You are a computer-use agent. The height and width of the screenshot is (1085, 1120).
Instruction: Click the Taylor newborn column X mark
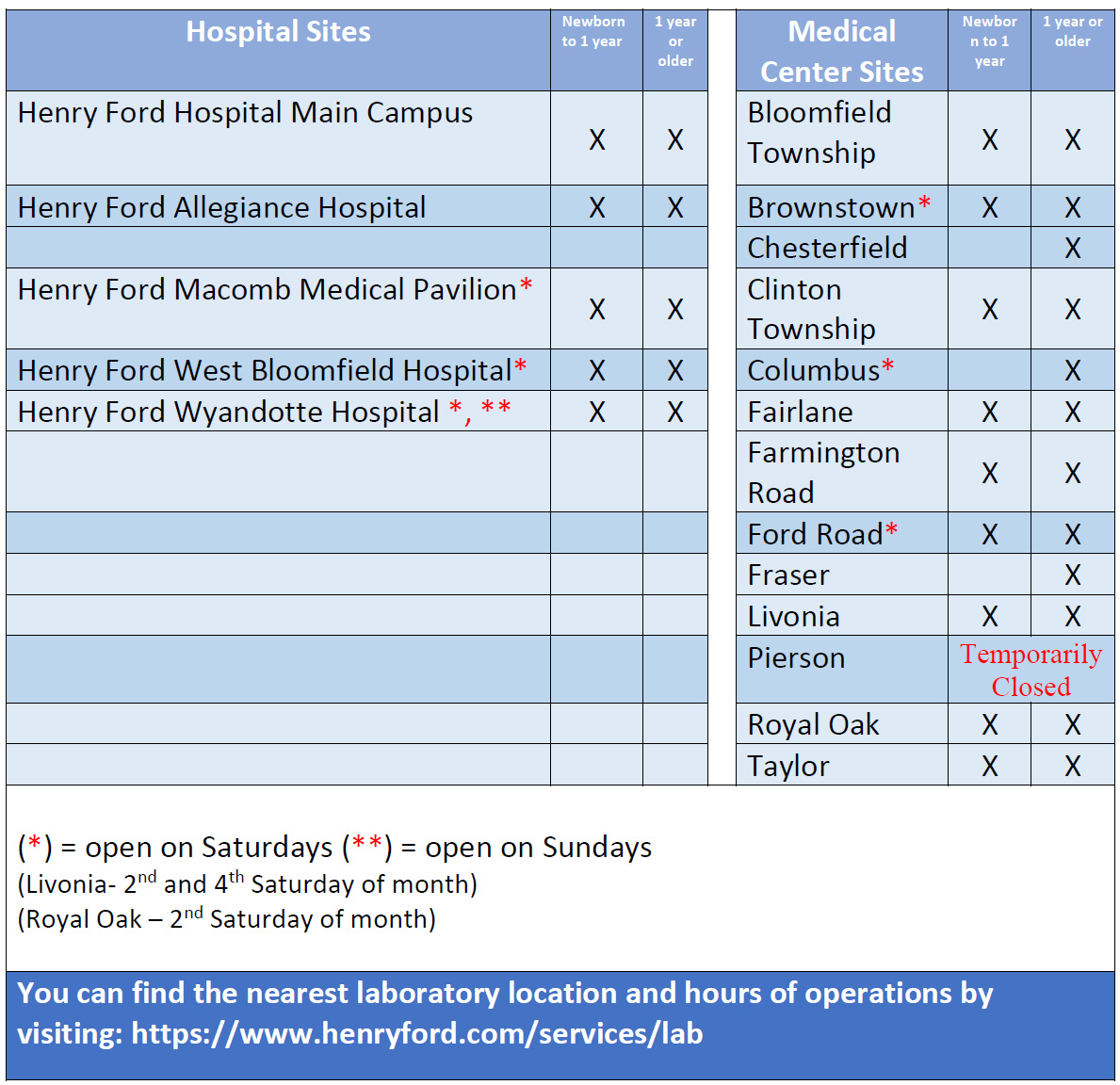click(x=989, y=766)
